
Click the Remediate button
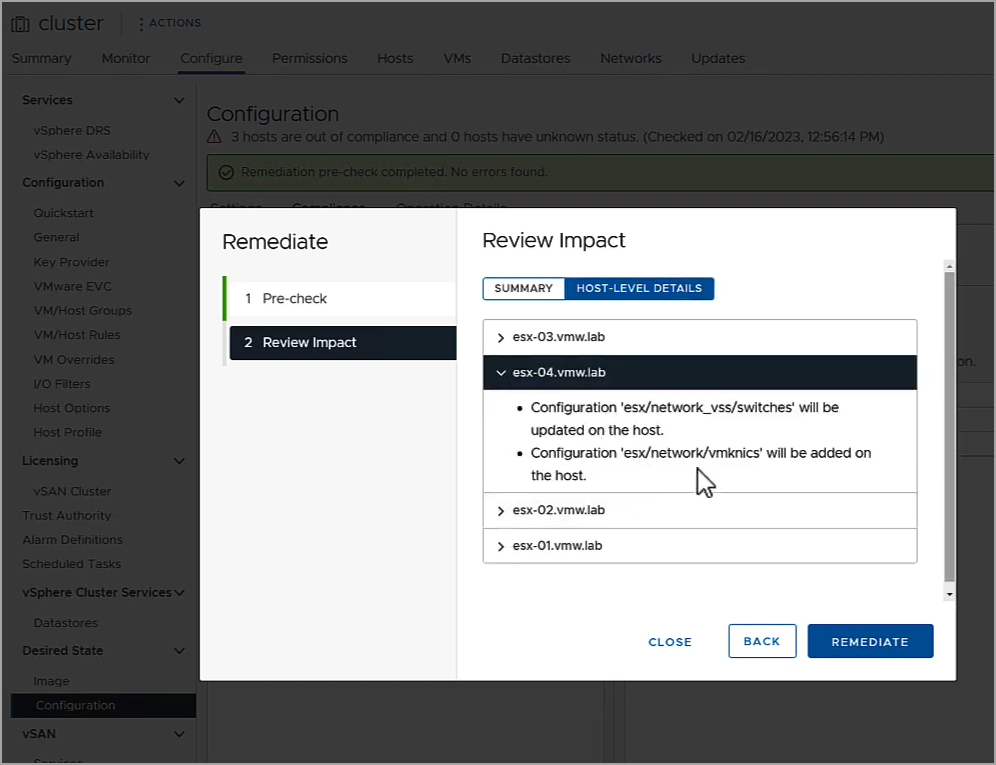(x=870, y=641)
